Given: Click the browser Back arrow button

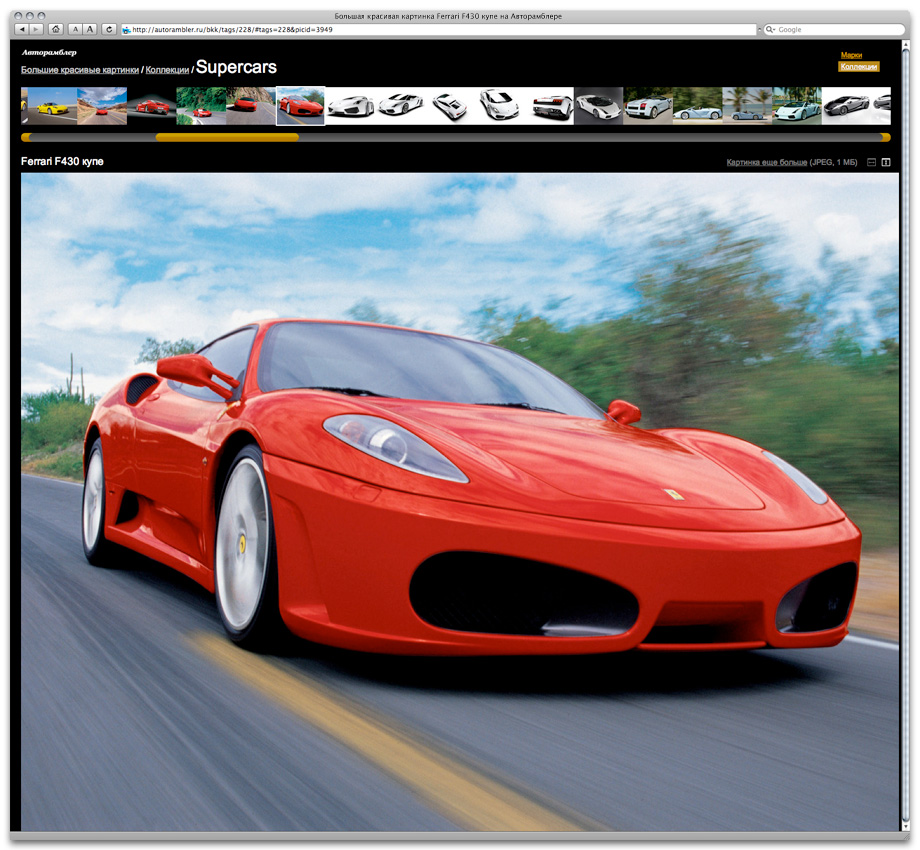Looking at the screenshot, I should (x=22, y=29).
